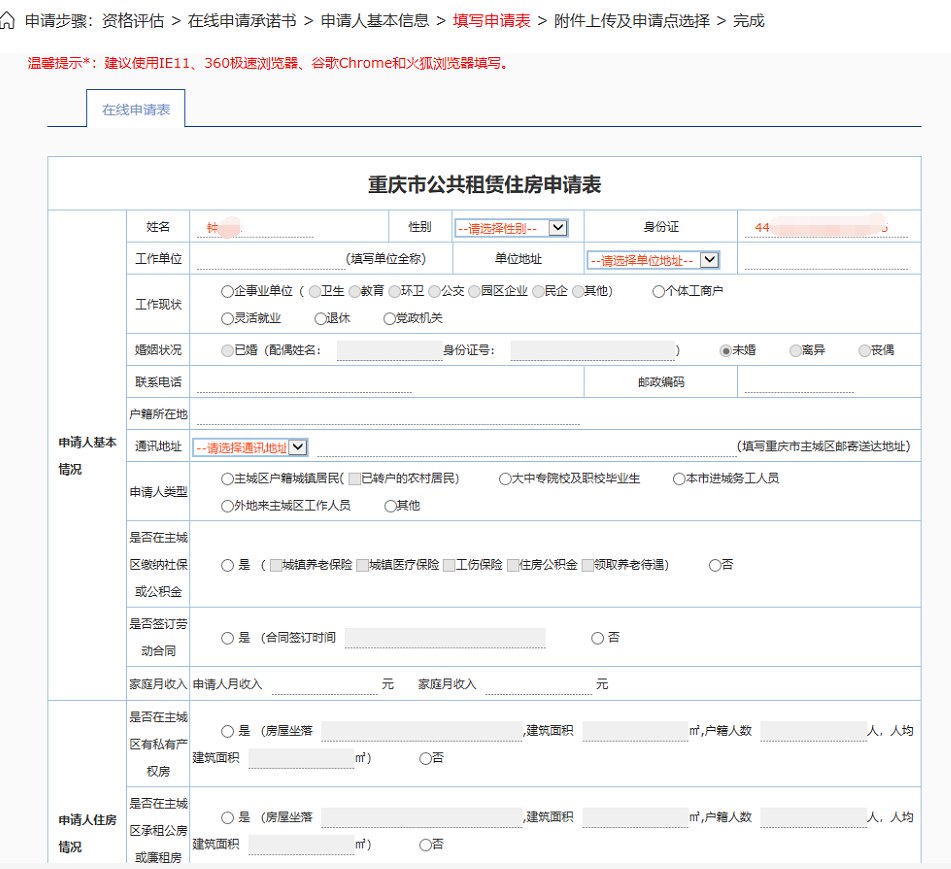Choose 大中专院校及职校毕业生 applicant type
Screen dimensions: 951x869
pyautogui.click(x=505, y=479)
